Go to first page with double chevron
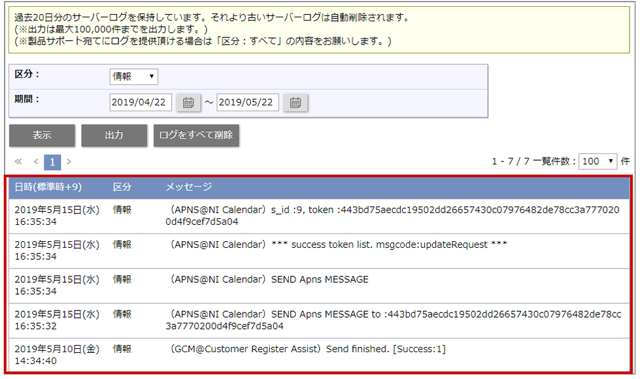Screen dimensions: 640x379 [18, 162]
